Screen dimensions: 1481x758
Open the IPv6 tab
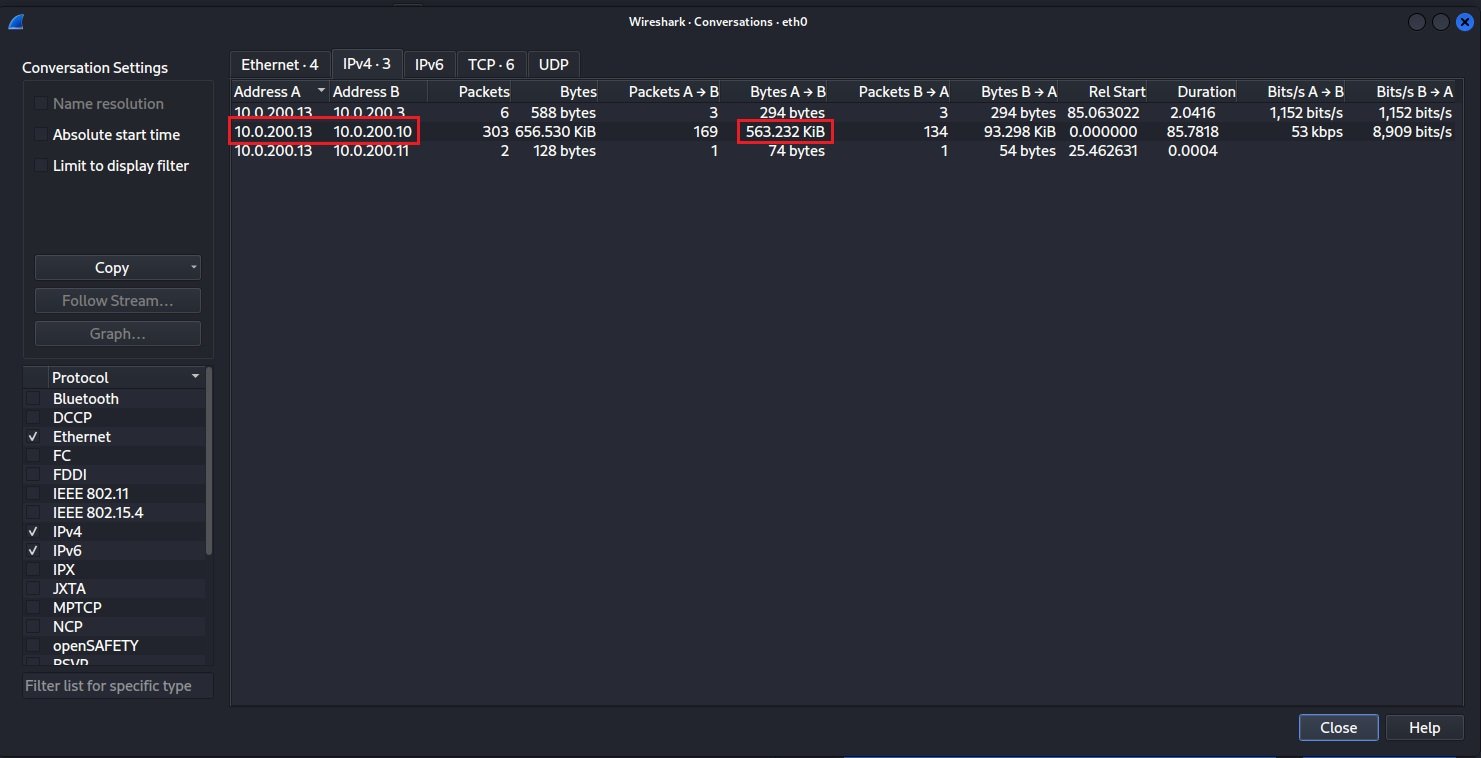tap(428, 65)
